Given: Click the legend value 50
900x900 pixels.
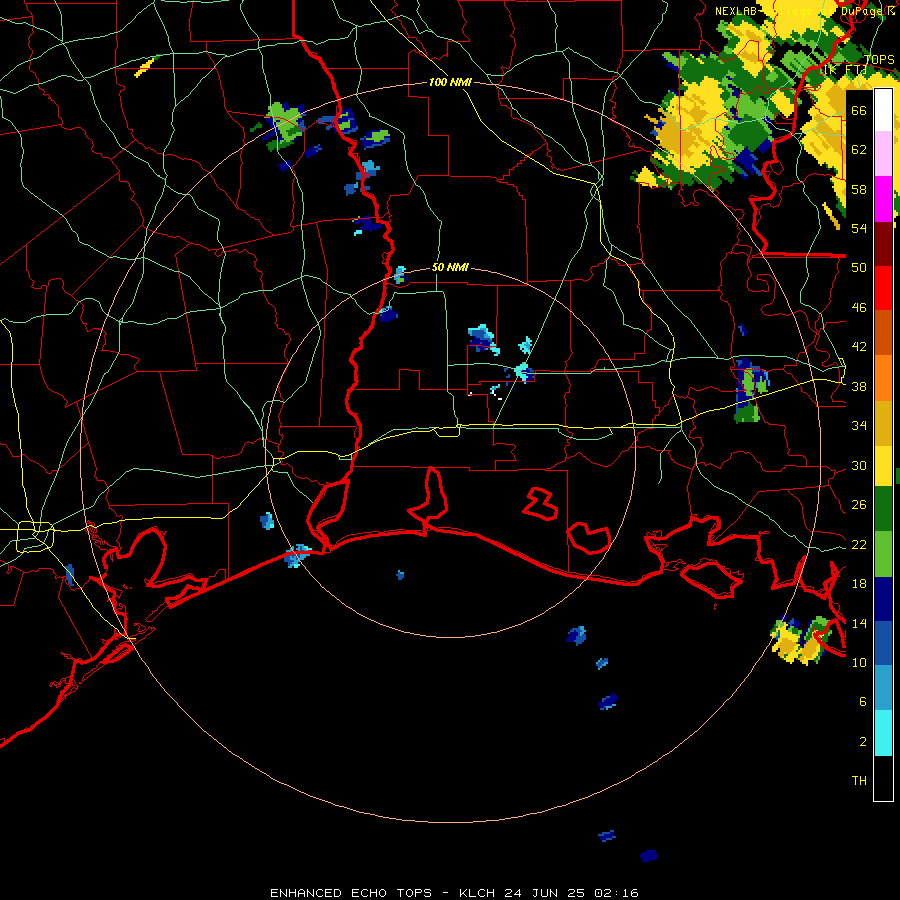Looking at the screenshot, I should click(x=859, y=267).
